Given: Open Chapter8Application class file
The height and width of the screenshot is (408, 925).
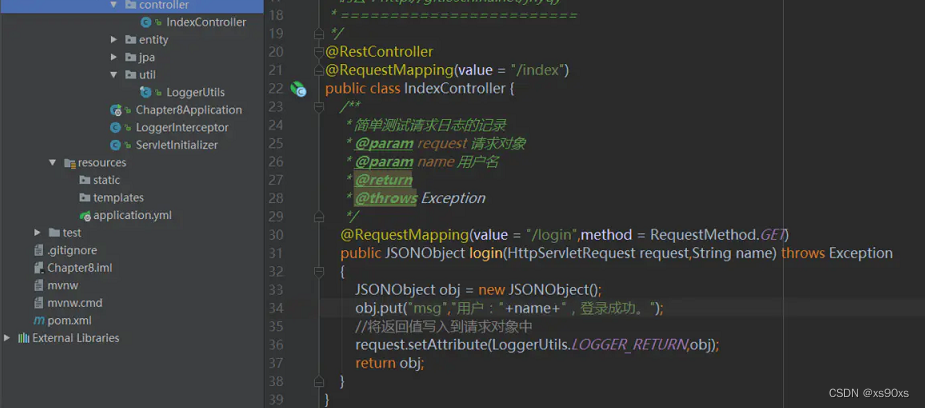Looking at the screenshot, I should [x=189, y=110].
